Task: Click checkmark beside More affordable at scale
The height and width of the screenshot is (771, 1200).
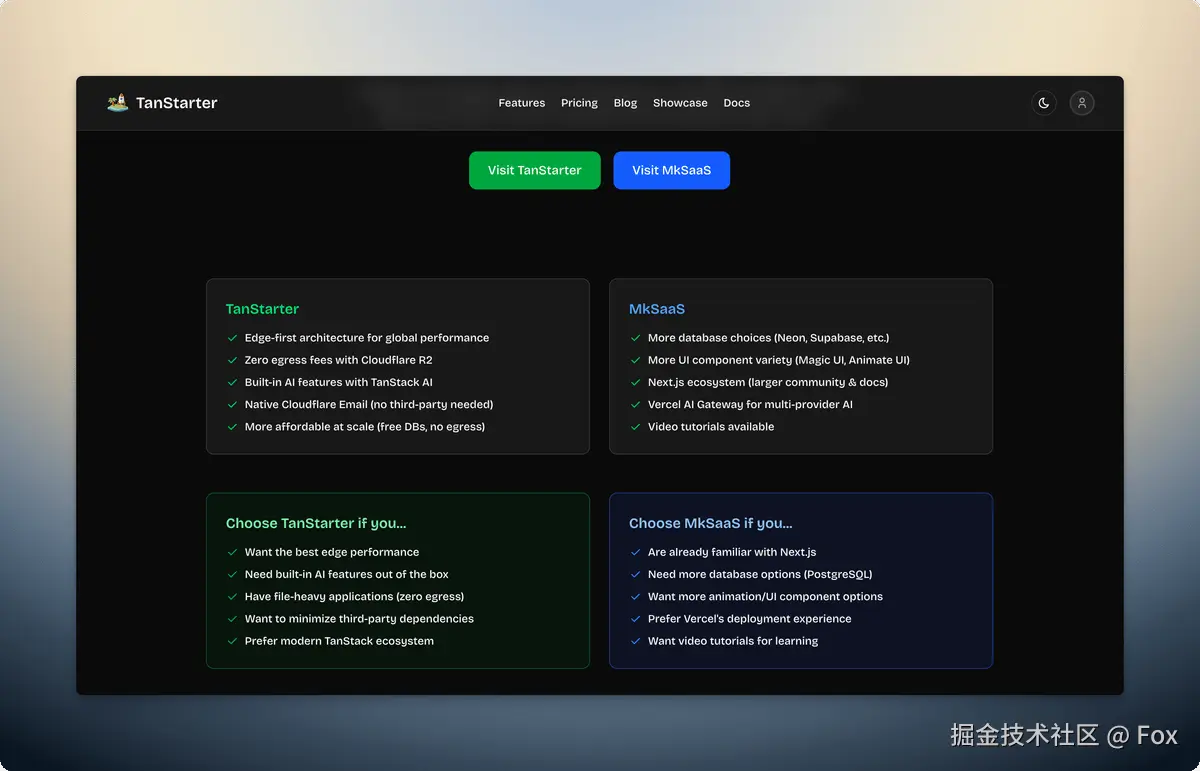Action: click(x=232, y=427)
